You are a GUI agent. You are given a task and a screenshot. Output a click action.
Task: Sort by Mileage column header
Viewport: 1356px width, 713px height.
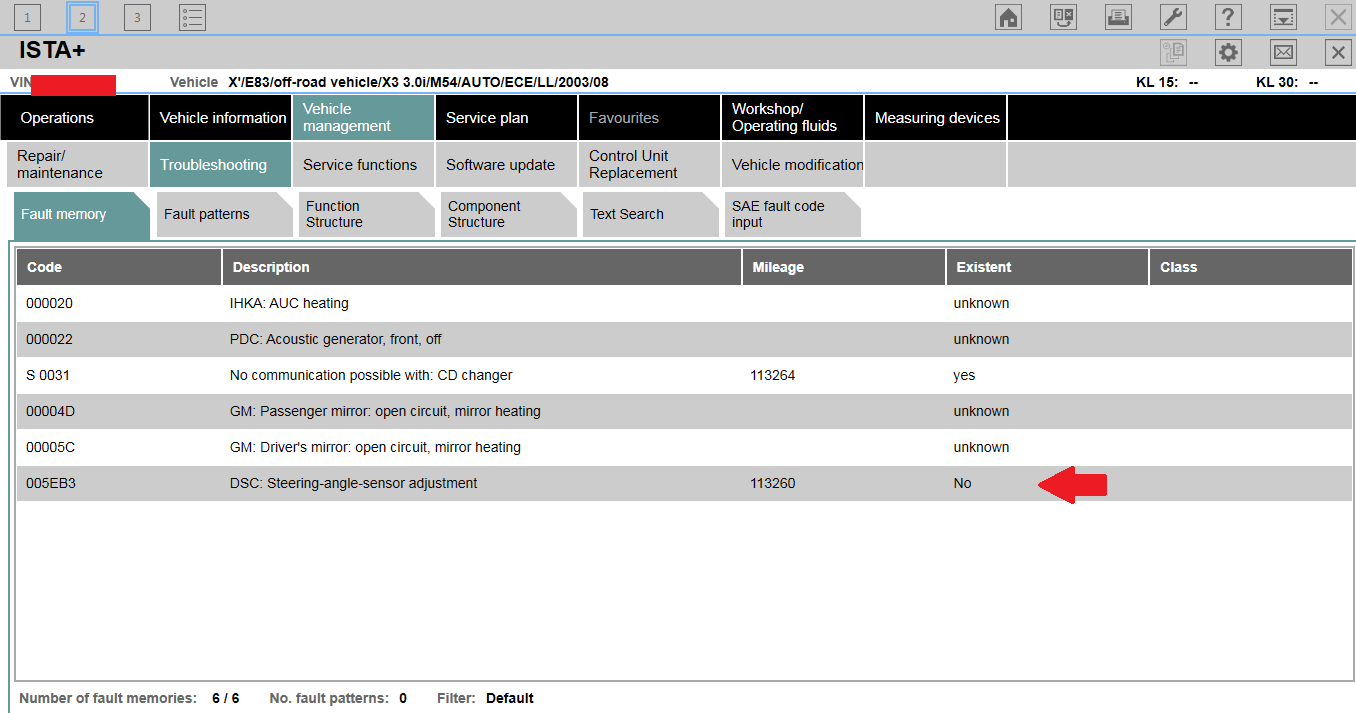(844, 267)
